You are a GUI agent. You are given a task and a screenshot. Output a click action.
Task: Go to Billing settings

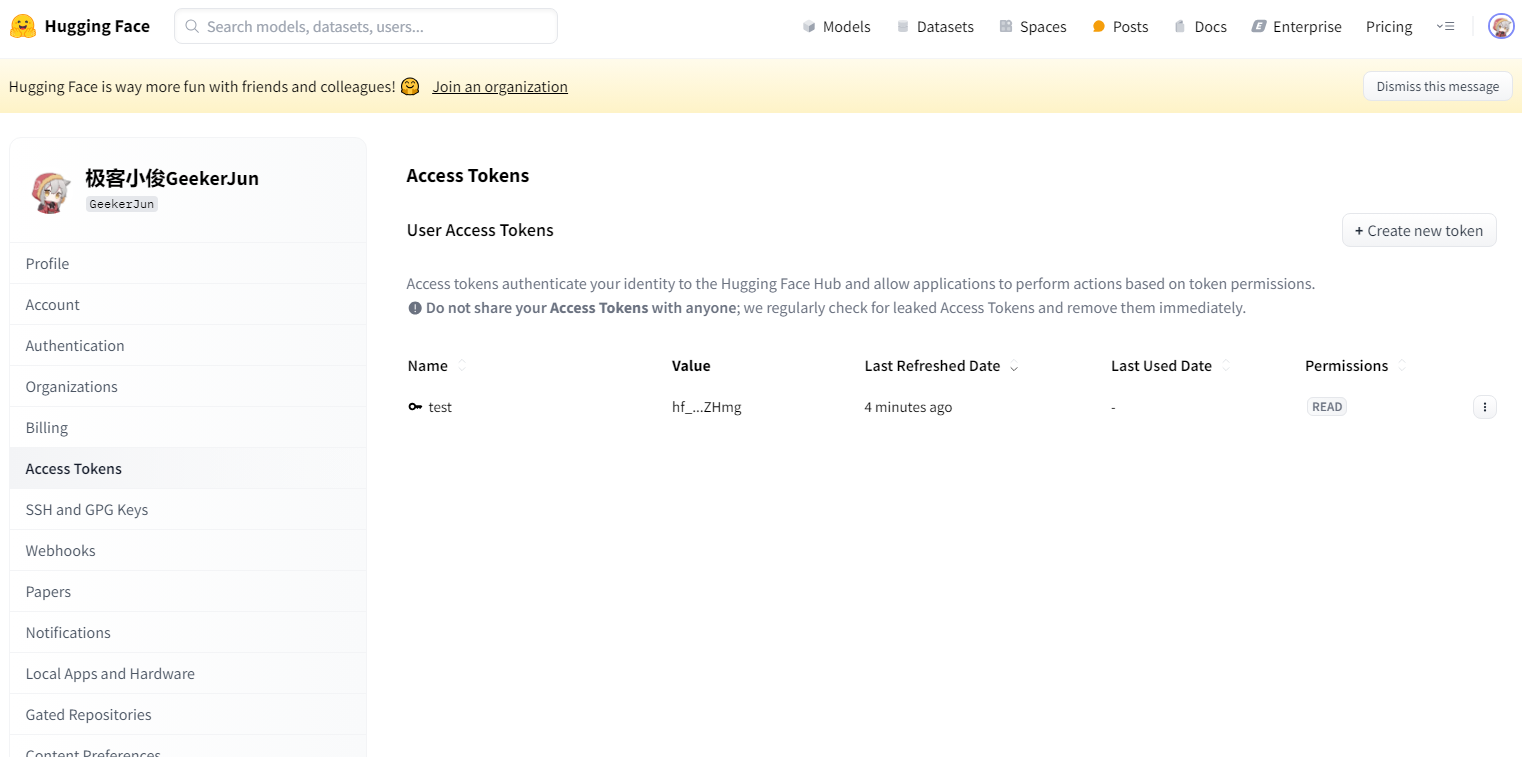tap(188, 428)
